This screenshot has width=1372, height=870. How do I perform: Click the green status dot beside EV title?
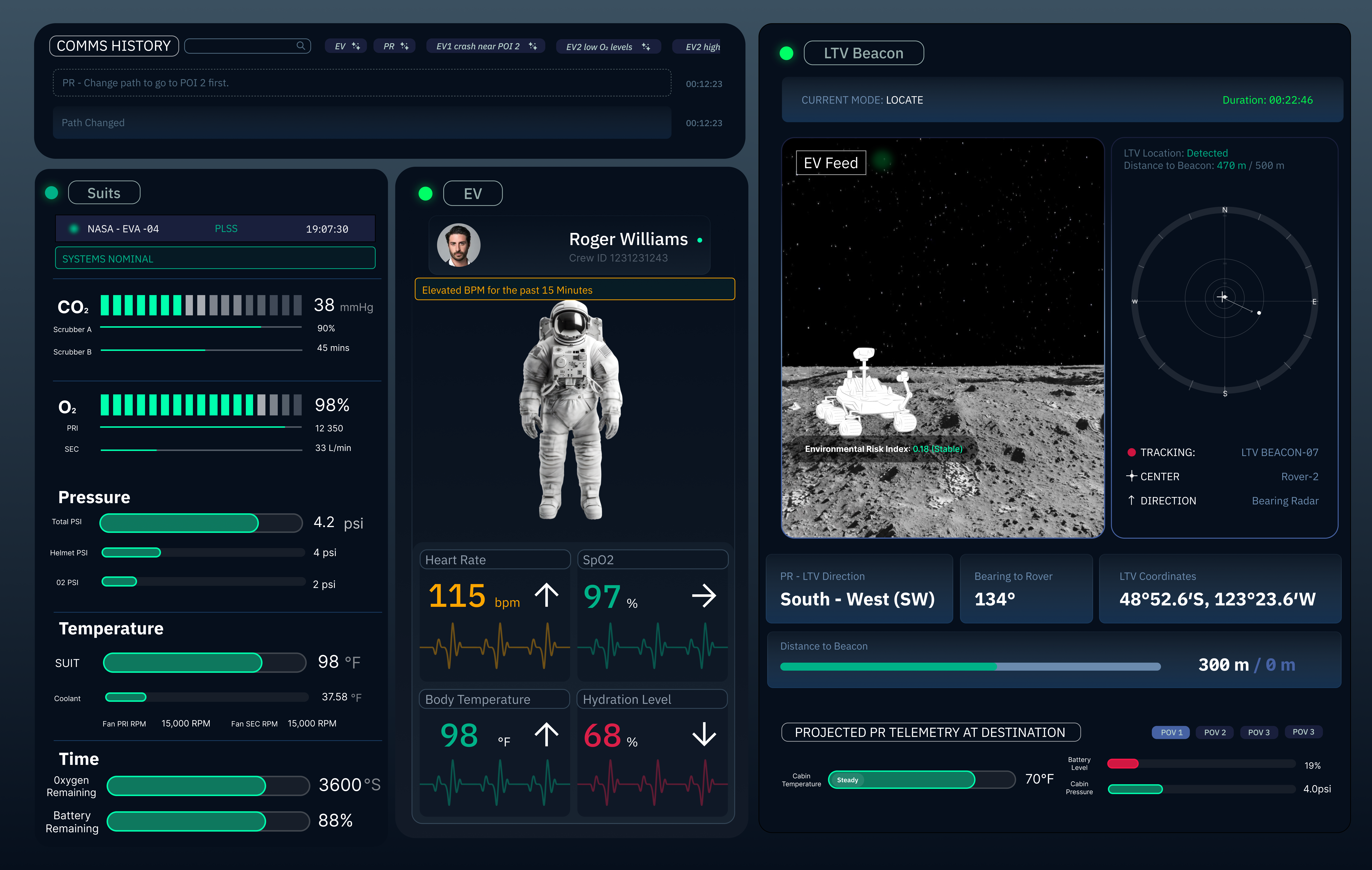click(426, 194)
